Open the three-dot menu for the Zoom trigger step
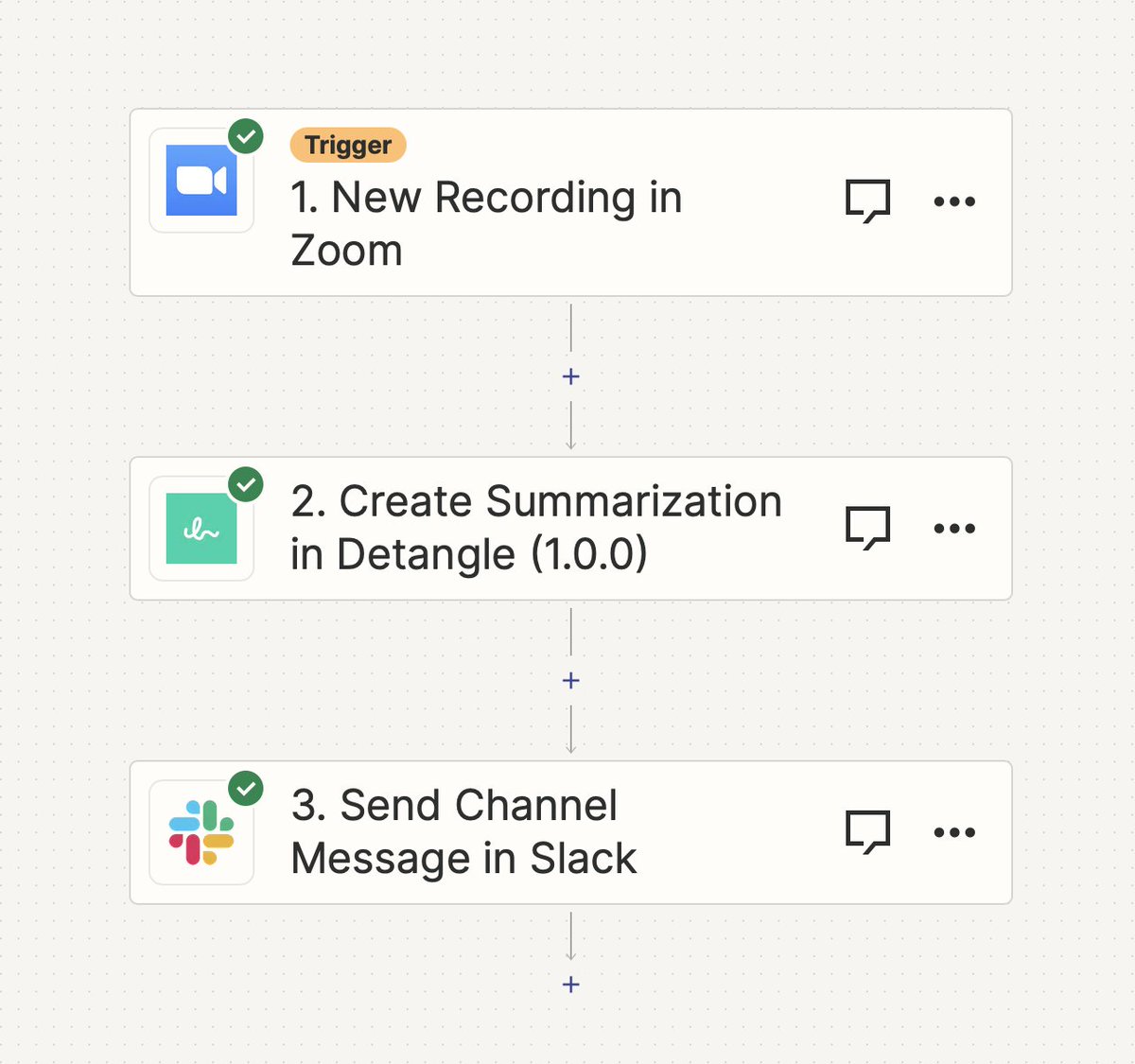 954,201
